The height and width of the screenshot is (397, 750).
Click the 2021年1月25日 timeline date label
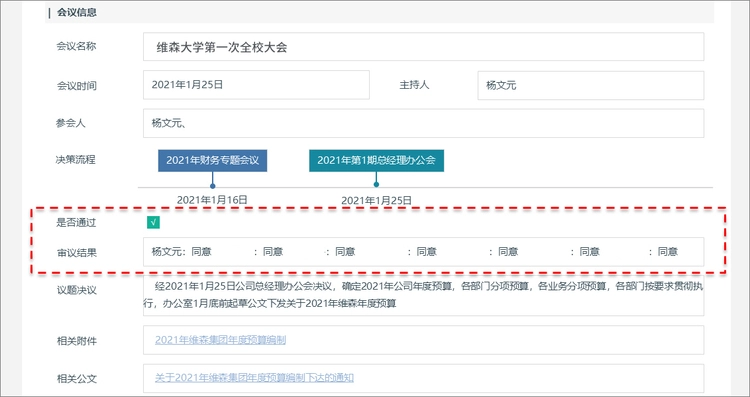click(x=376, y=200)
